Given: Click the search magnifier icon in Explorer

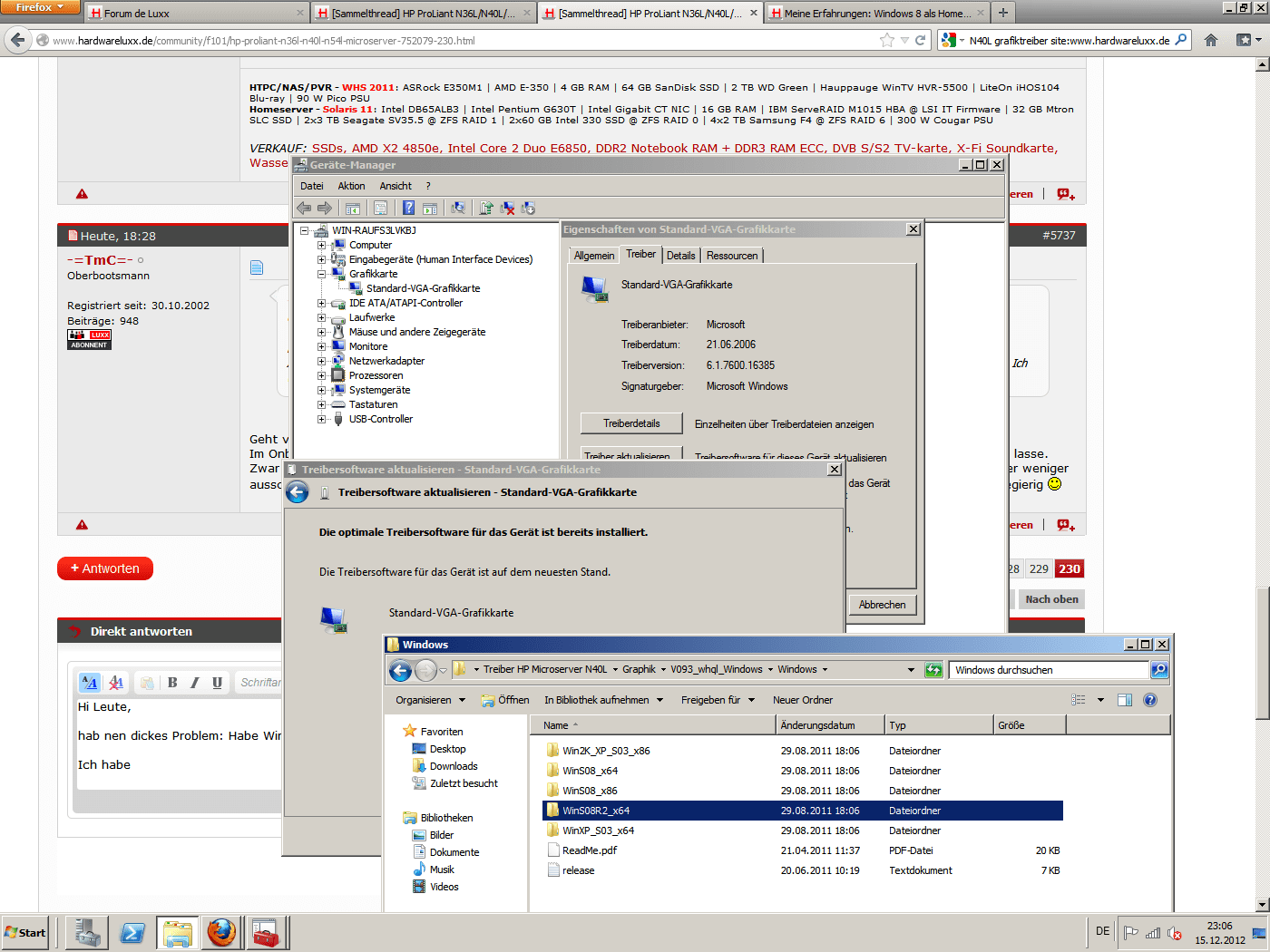Looking at the screenshot, I should (x=1158, y=670).
